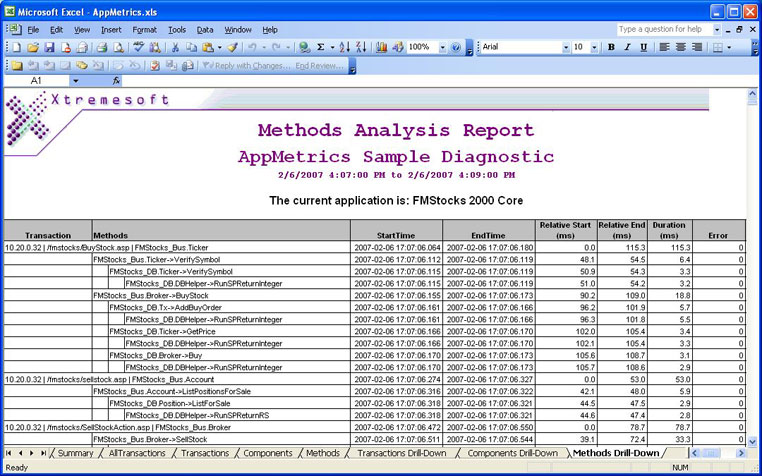The height and width of the screenshot is (476, 762).
Task: Click the Paste clipboard icon
Action: [208, 47]
